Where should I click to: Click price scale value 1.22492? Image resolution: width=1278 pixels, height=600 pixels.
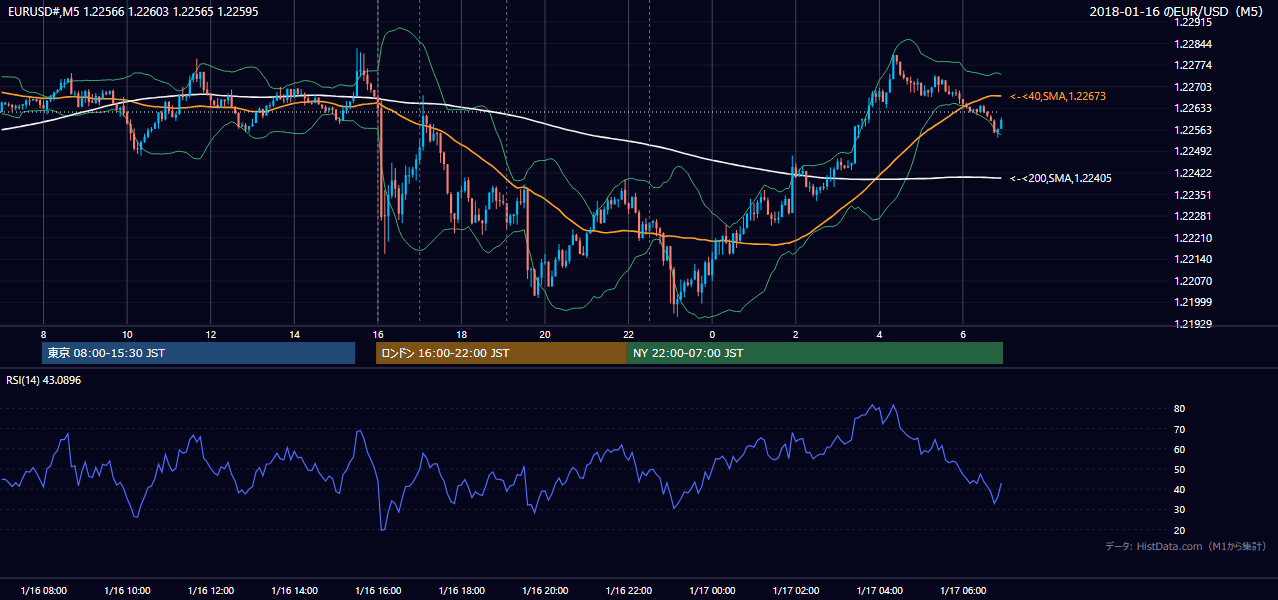click(1195, 152)
